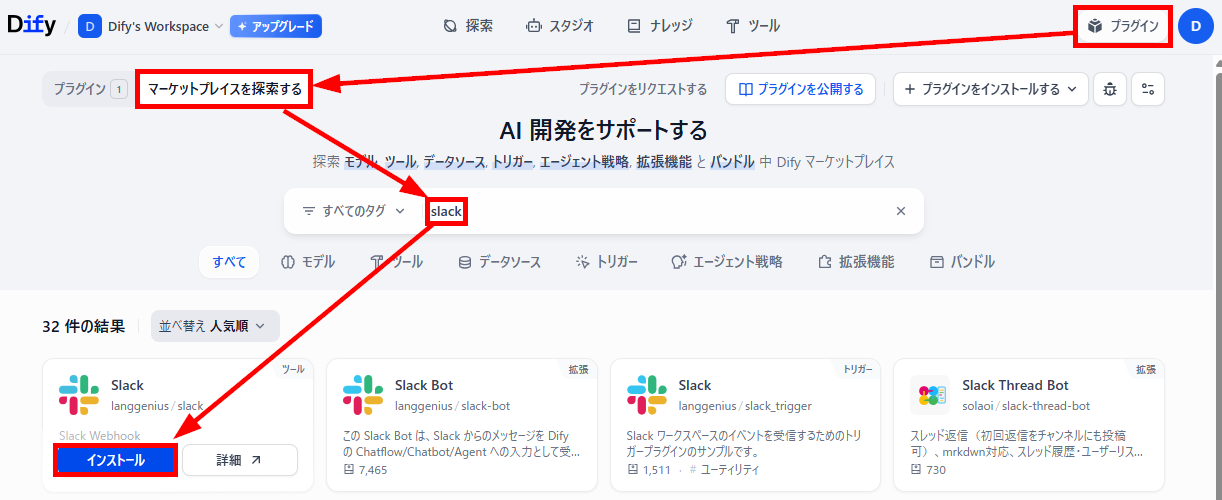The height and width of the screenshot is (500, 1222).
Task: Open the Slack Thread Bot card title
Action: 1015,385
